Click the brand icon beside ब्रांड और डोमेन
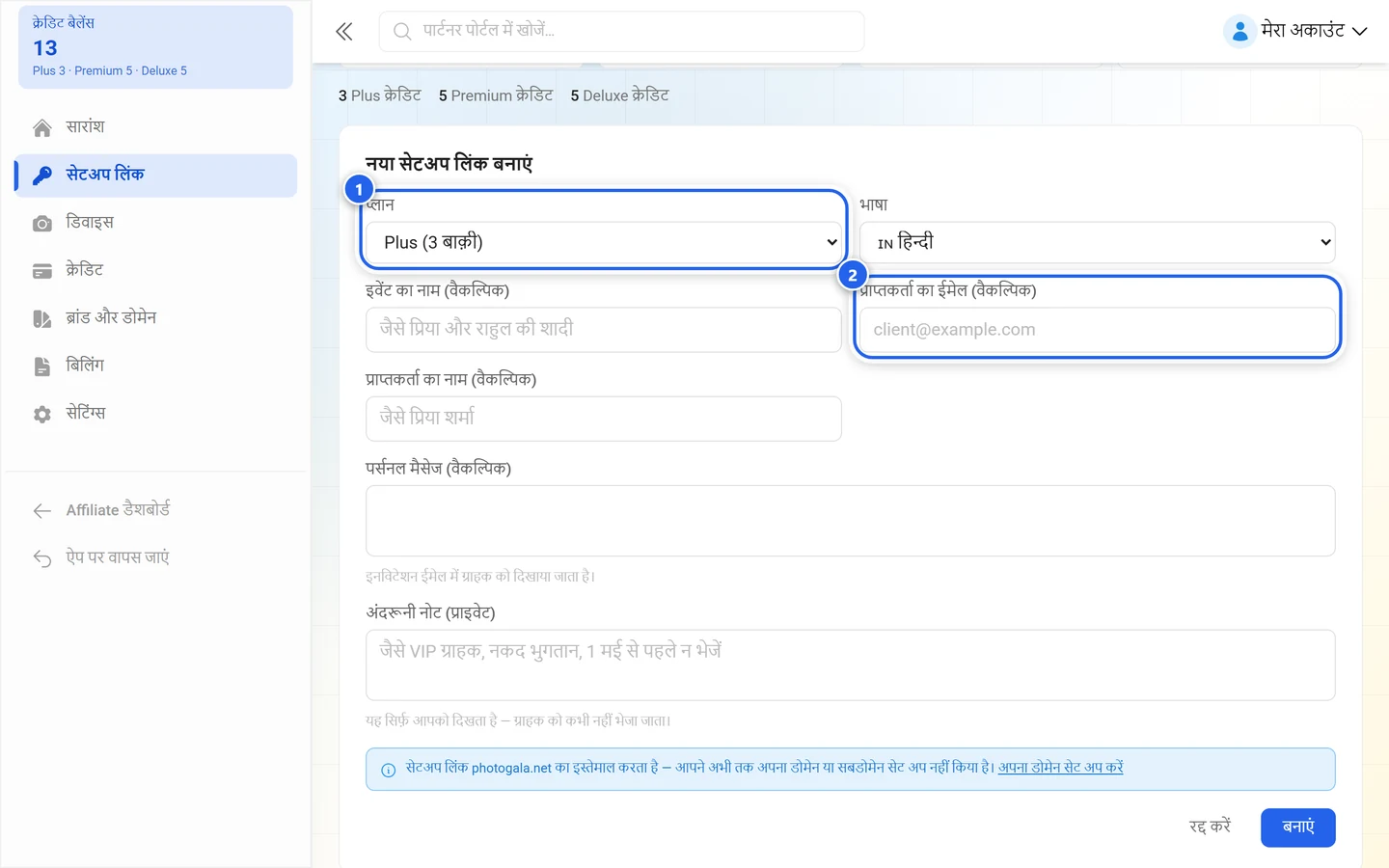 coord(42,319)
